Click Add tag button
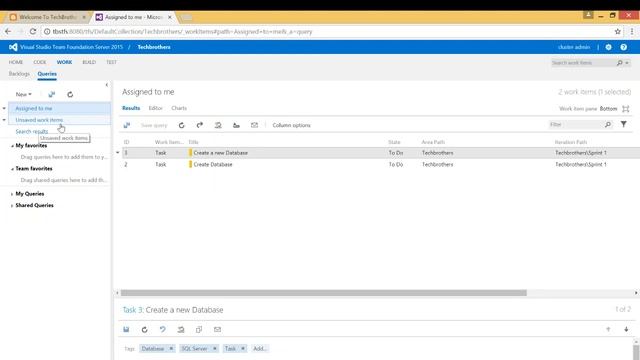Screen dimensions: 640x360 [260, 349]
